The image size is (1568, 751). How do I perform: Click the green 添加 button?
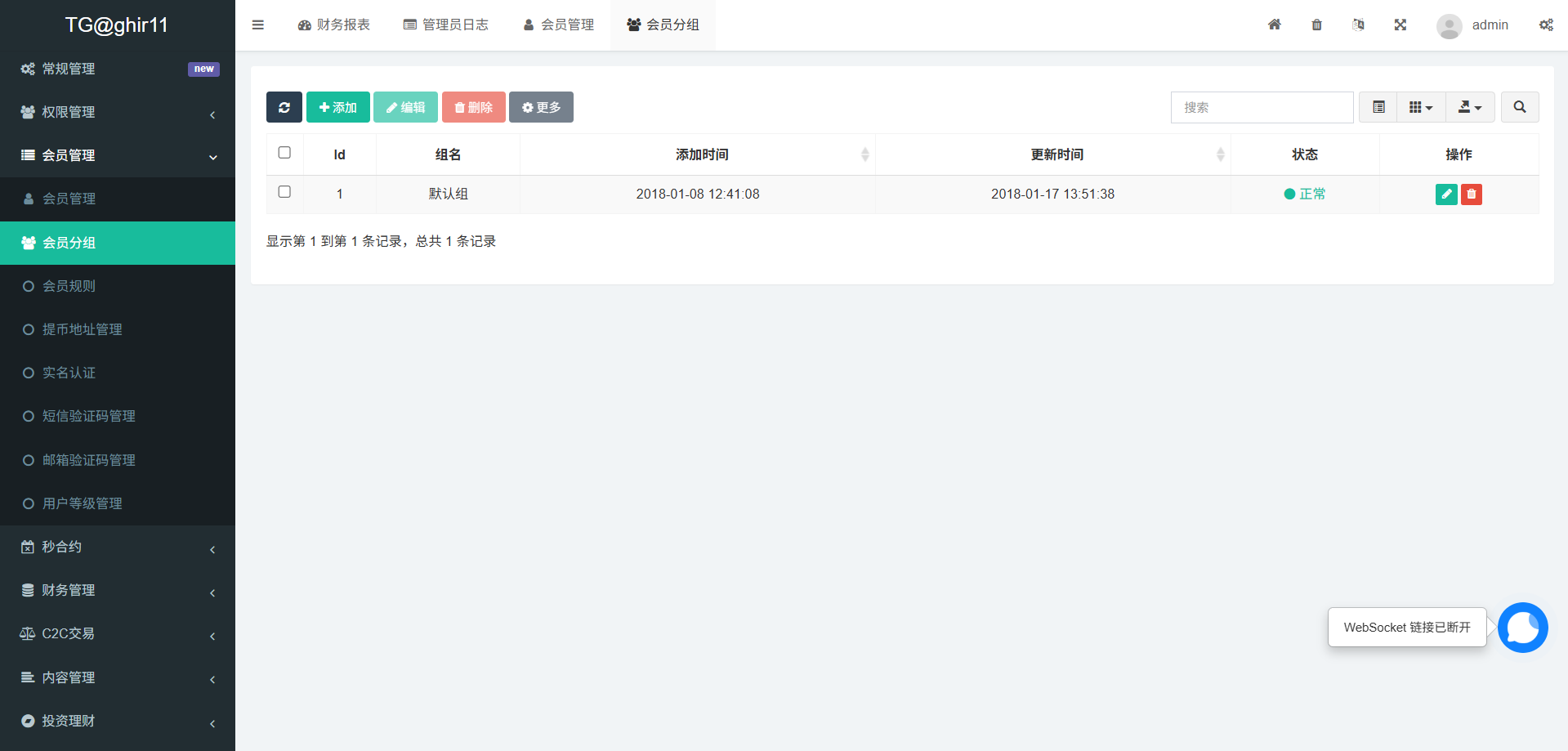(x=338, y=107)
